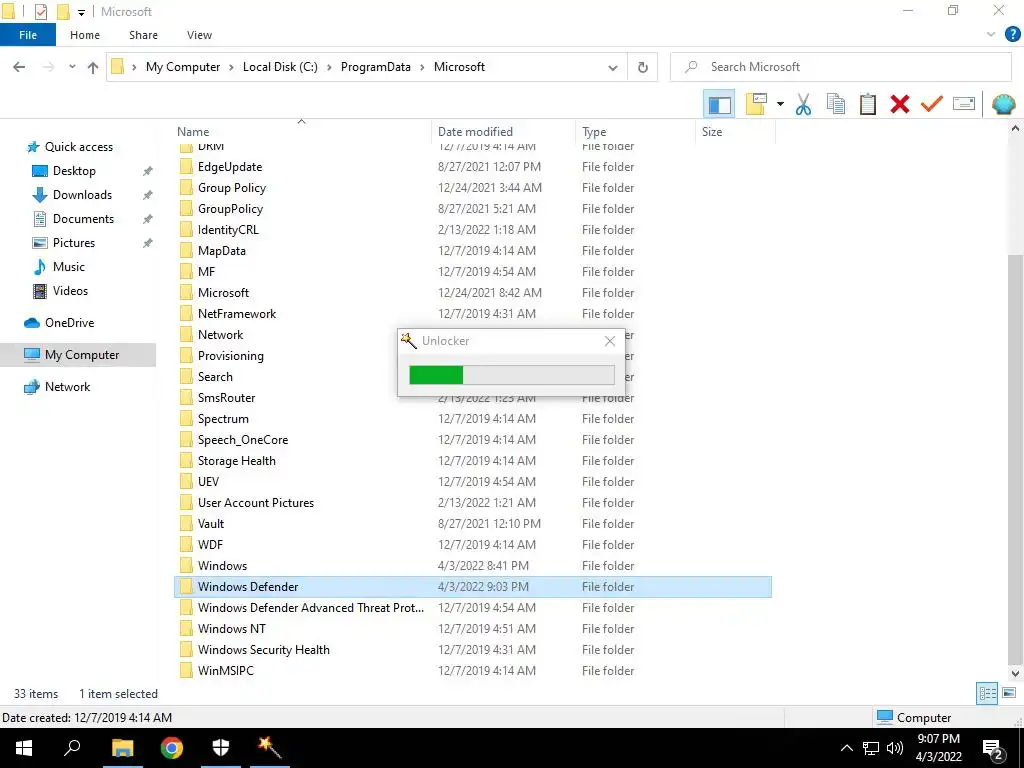Open Videos in the navigation pane
The image size is (1024, 768).
(x=70, y=291)
